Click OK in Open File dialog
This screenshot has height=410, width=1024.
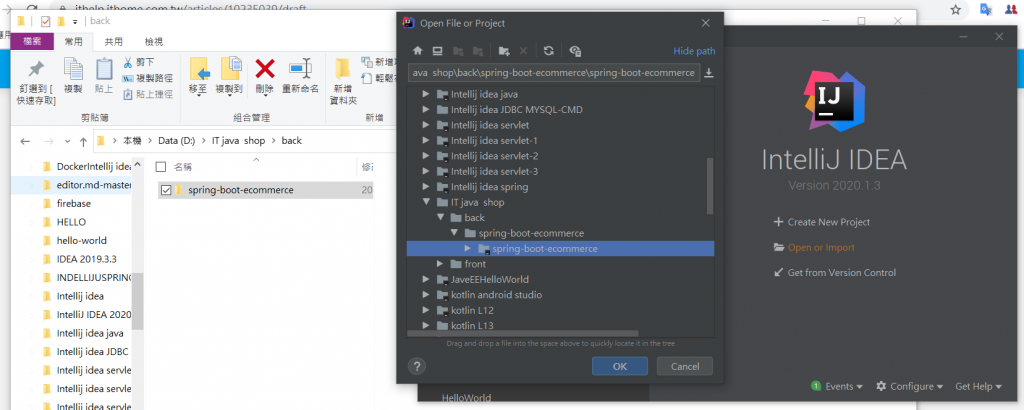click(x=620, y=366)
